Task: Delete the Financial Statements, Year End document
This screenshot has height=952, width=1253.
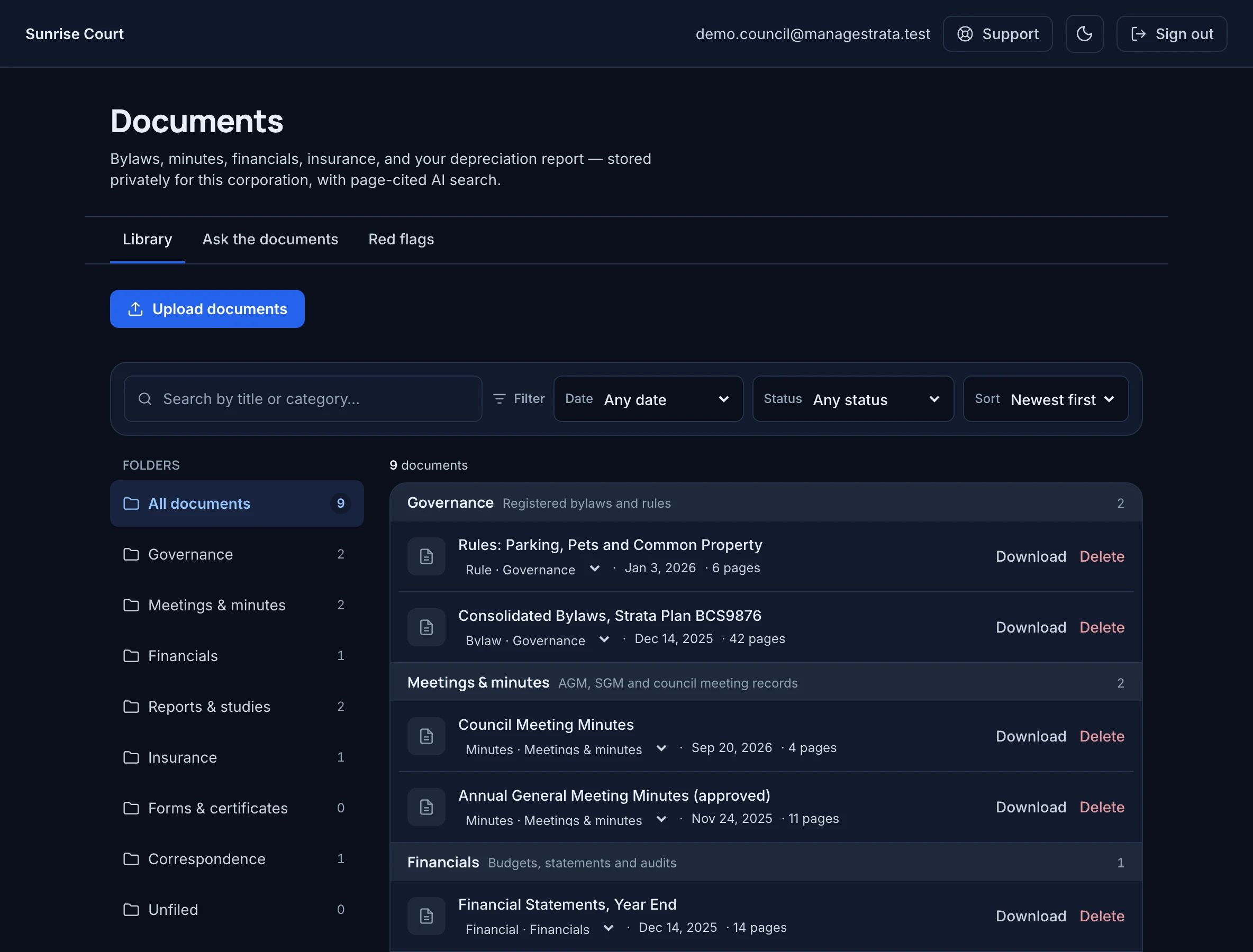Action: pos(1102,916)
